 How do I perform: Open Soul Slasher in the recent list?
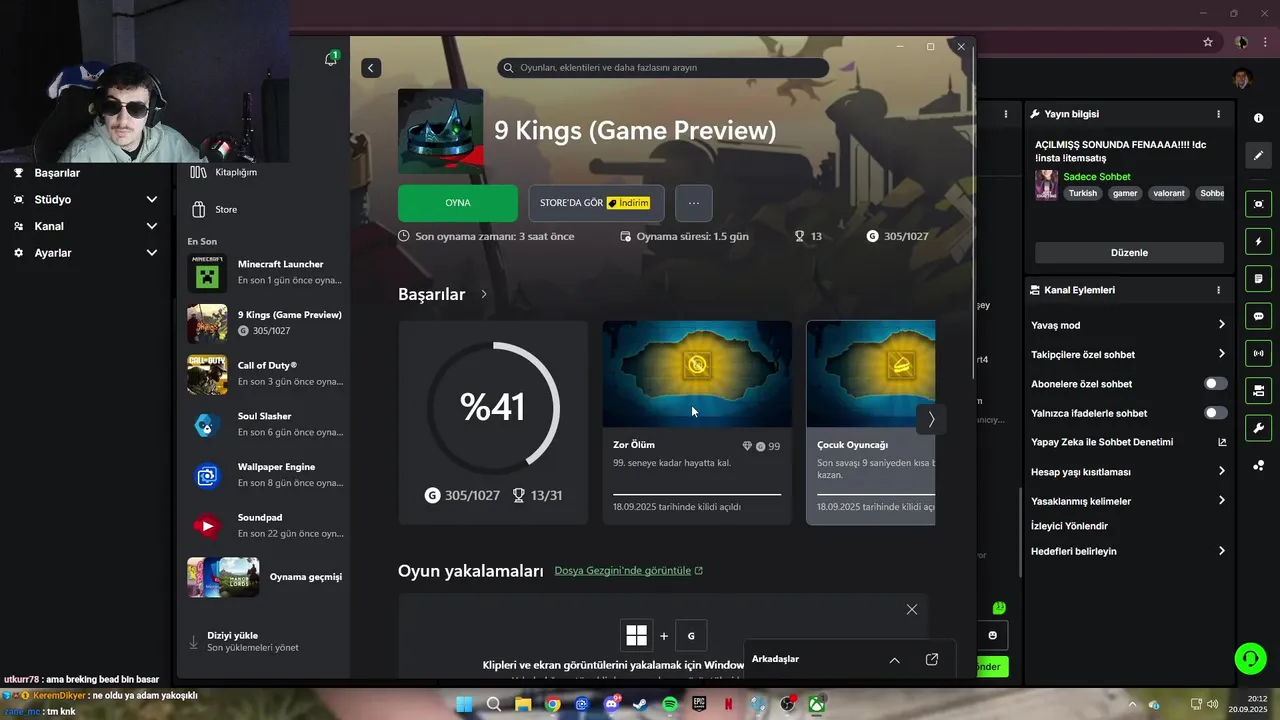tap(266, 425)
